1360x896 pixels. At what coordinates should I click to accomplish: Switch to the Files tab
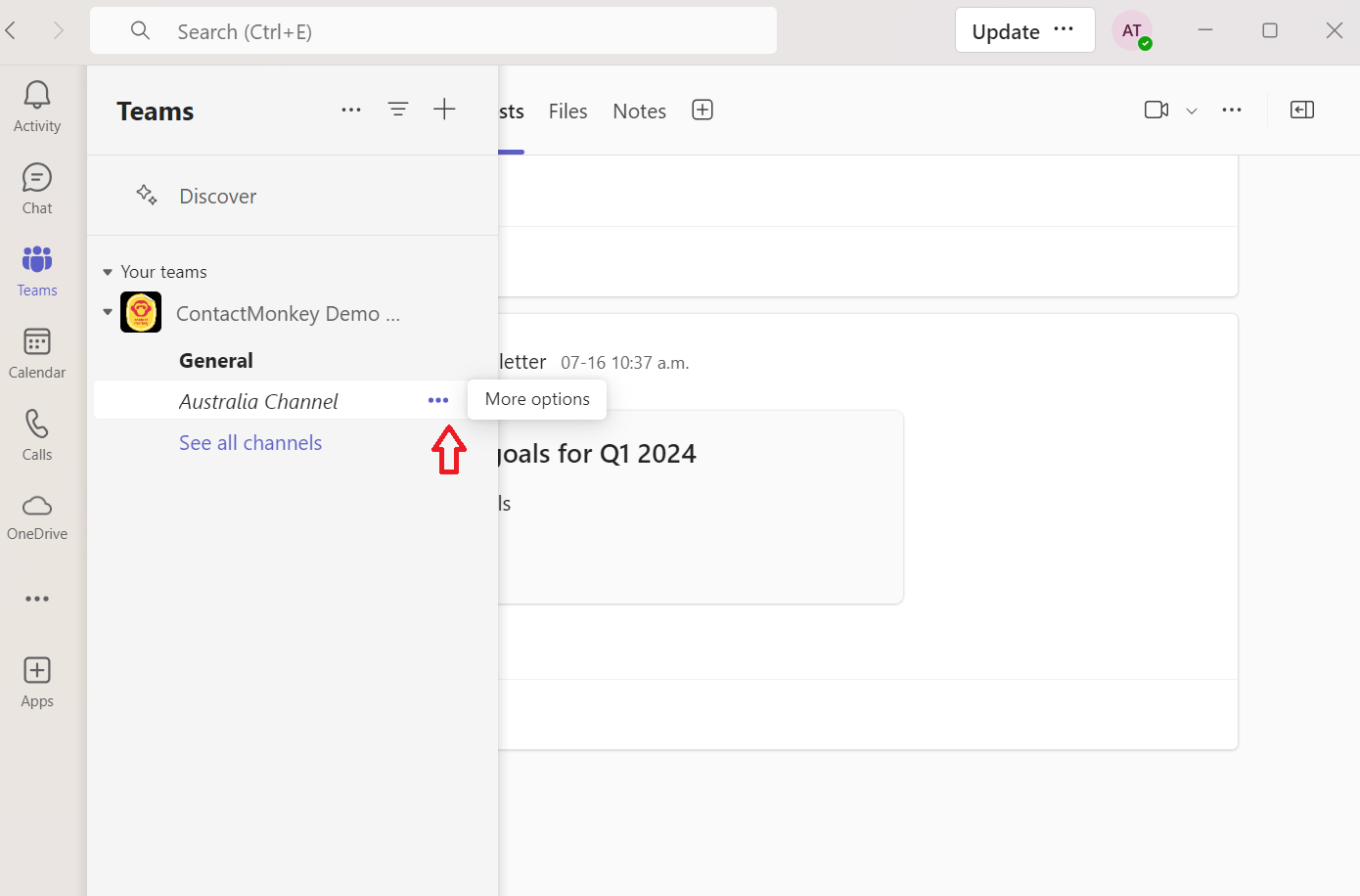pos(567,111)
